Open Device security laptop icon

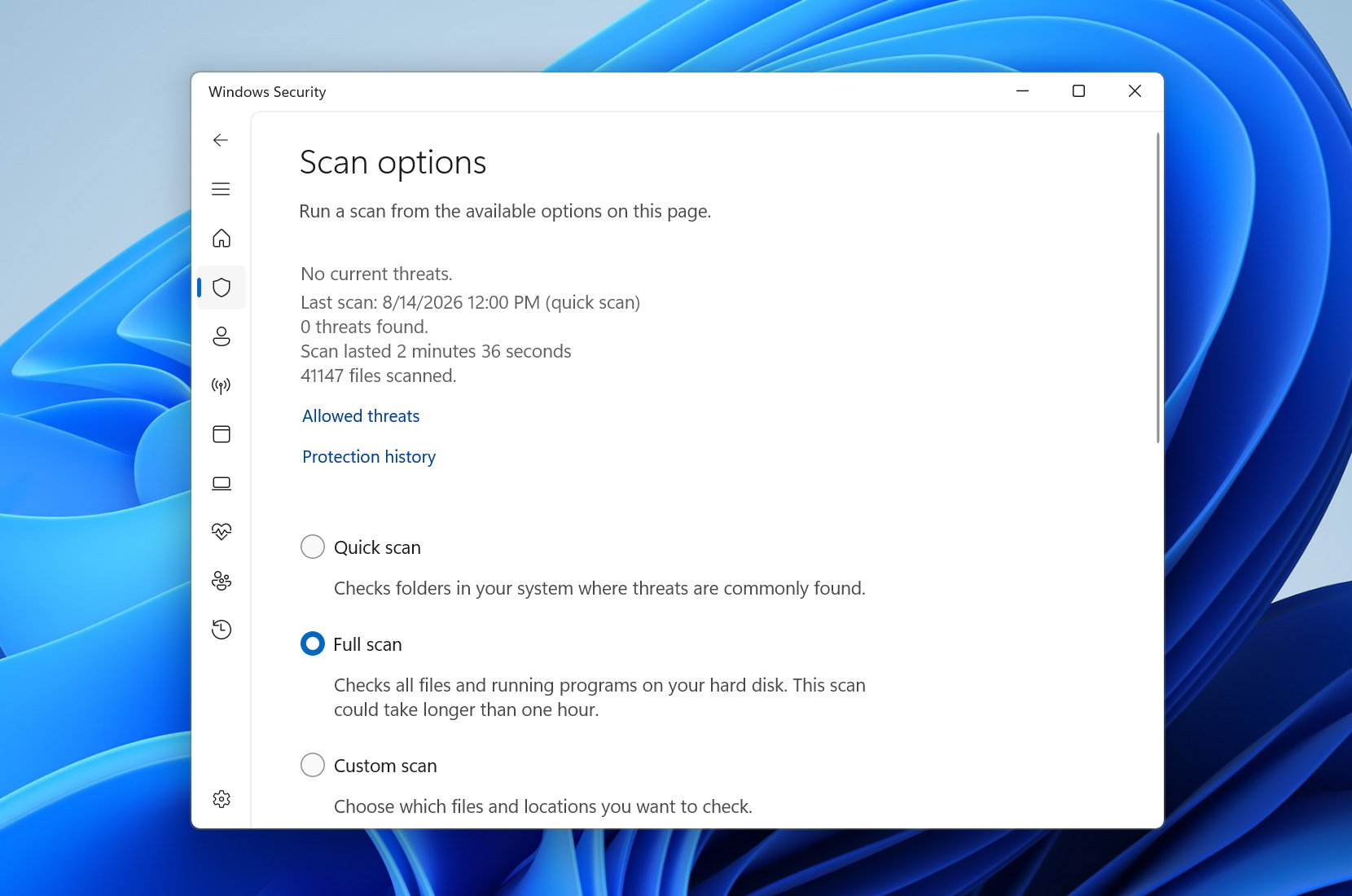222,483
